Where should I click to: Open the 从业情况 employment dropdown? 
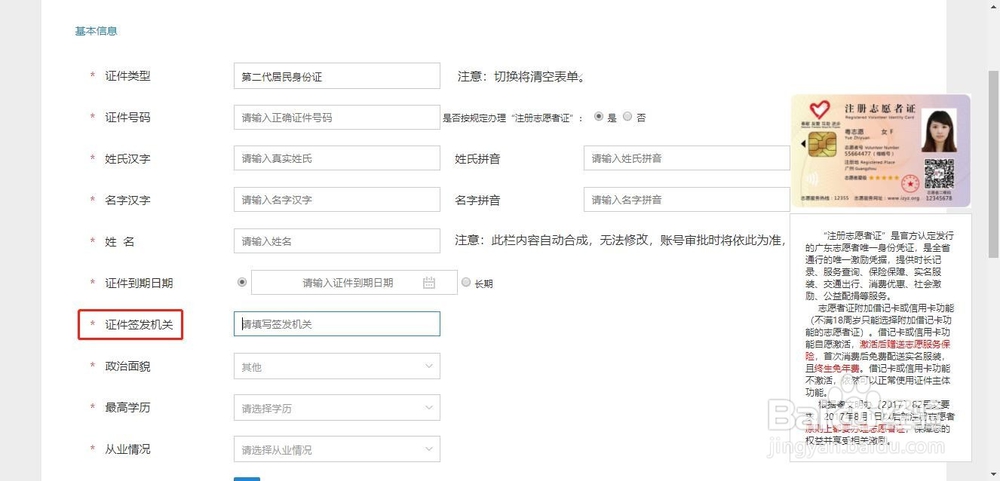pos(336,449)
